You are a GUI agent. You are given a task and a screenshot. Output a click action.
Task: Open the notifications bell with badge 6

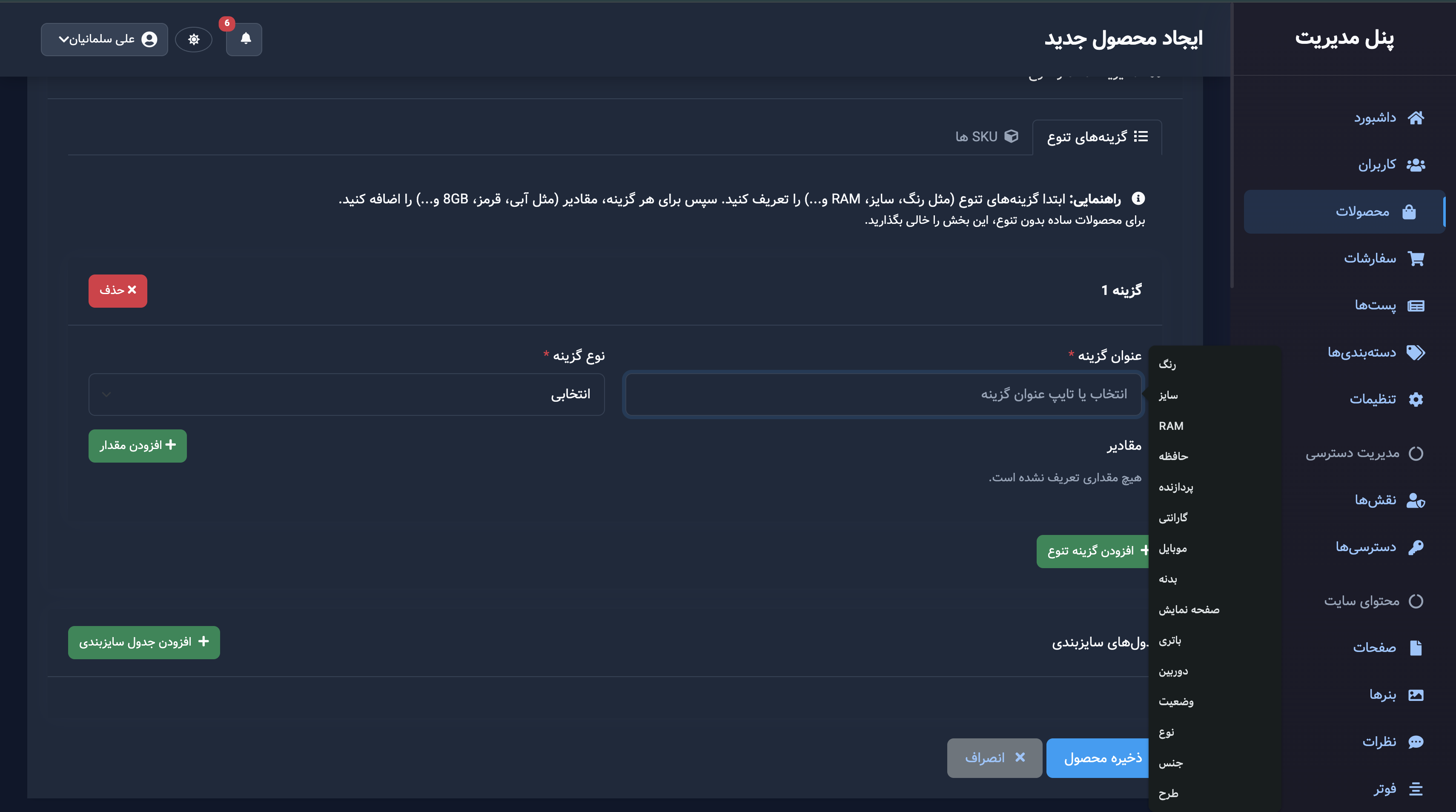click(244, 40)
